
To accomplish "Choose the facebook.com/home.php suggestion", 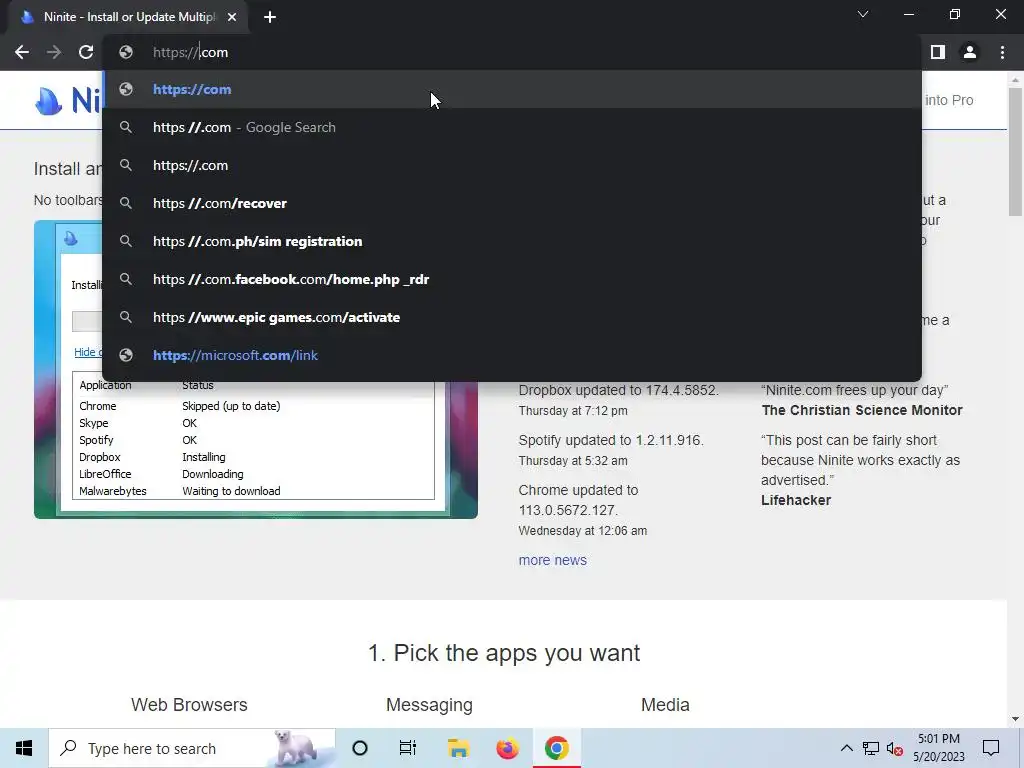I will pos(512,279).
